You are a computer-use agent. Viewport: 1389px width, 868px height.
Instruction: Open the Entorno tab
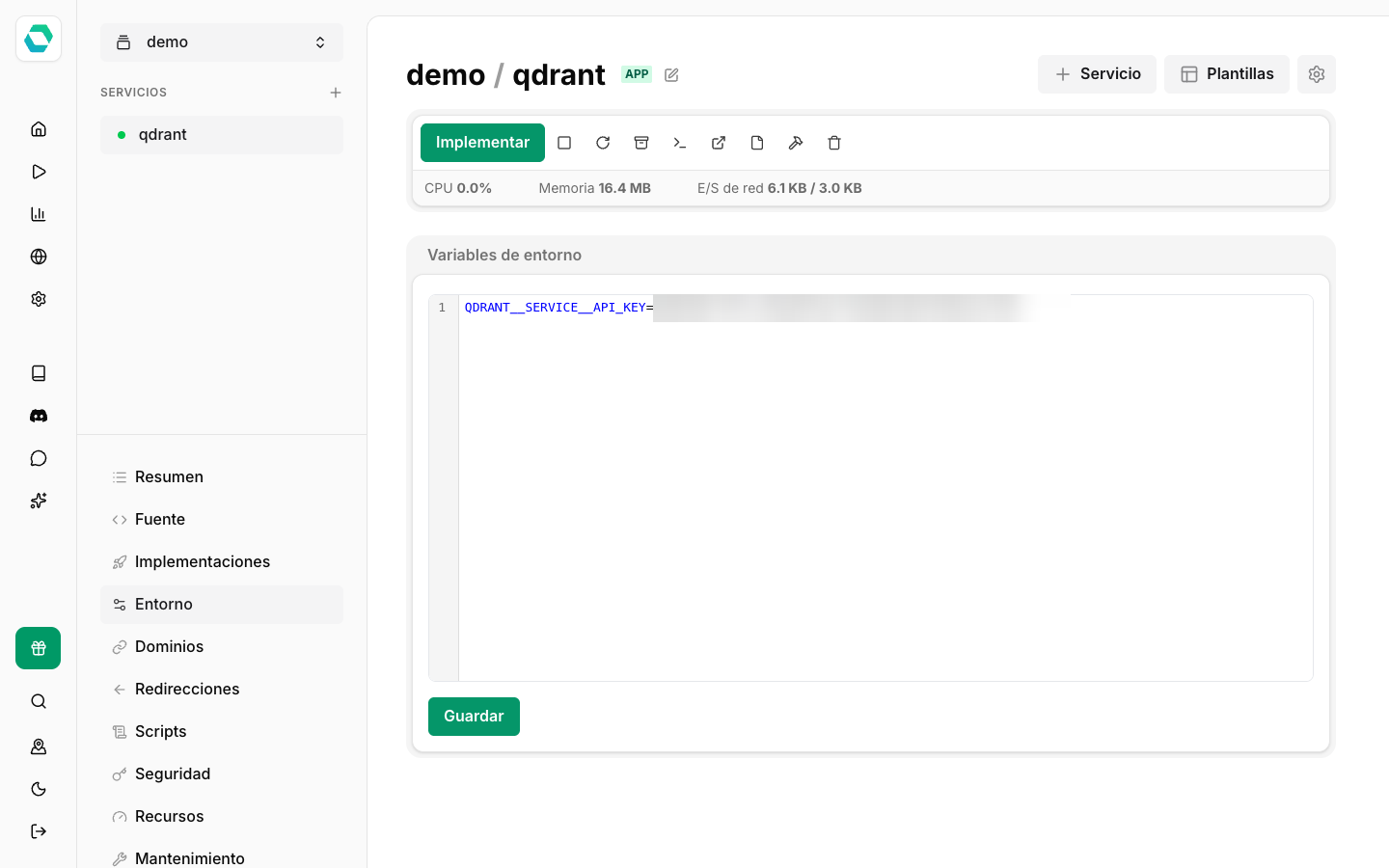222,605
